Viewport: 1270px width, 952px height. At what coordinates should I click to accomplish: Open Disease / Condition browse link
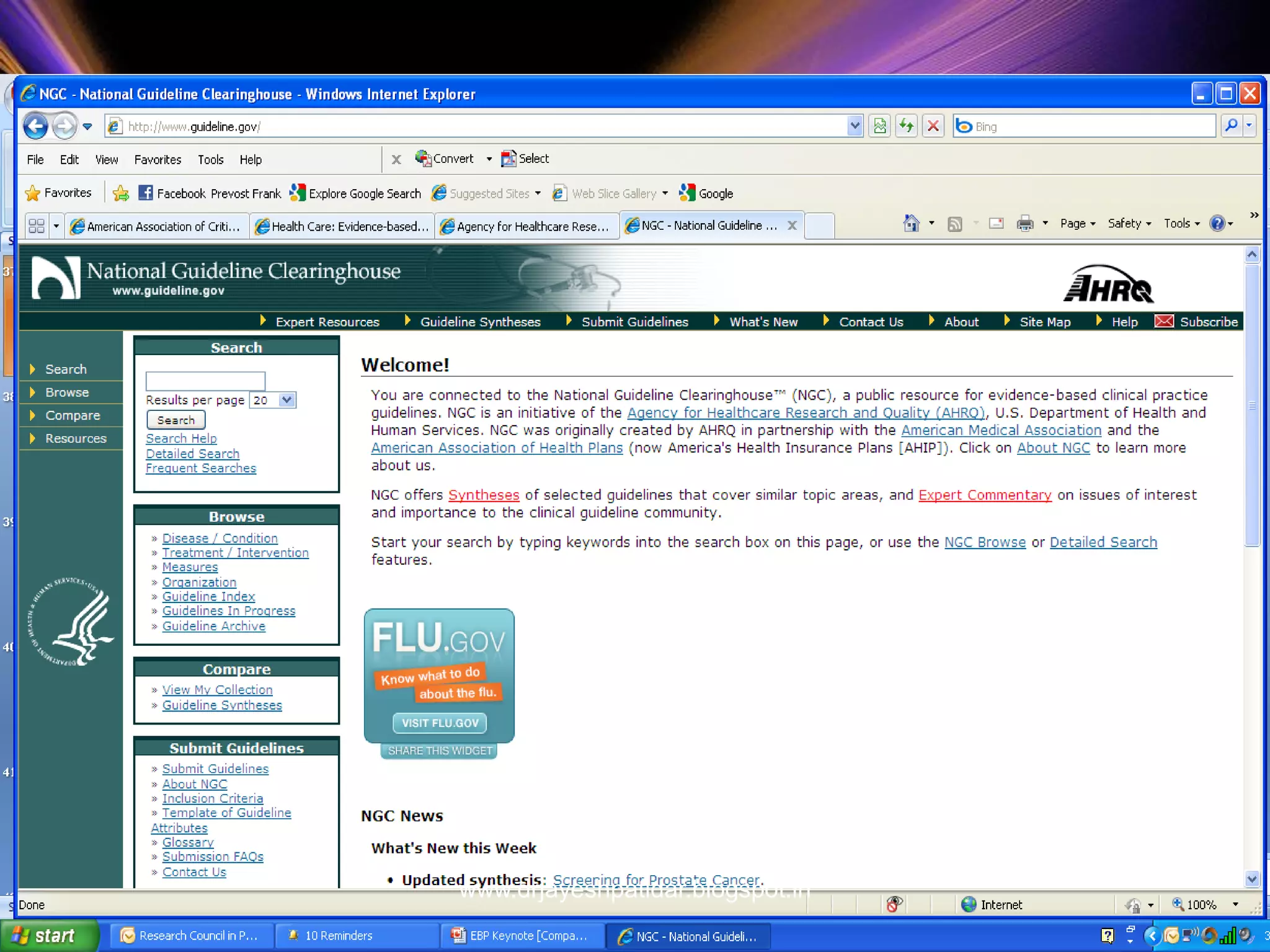220,538
